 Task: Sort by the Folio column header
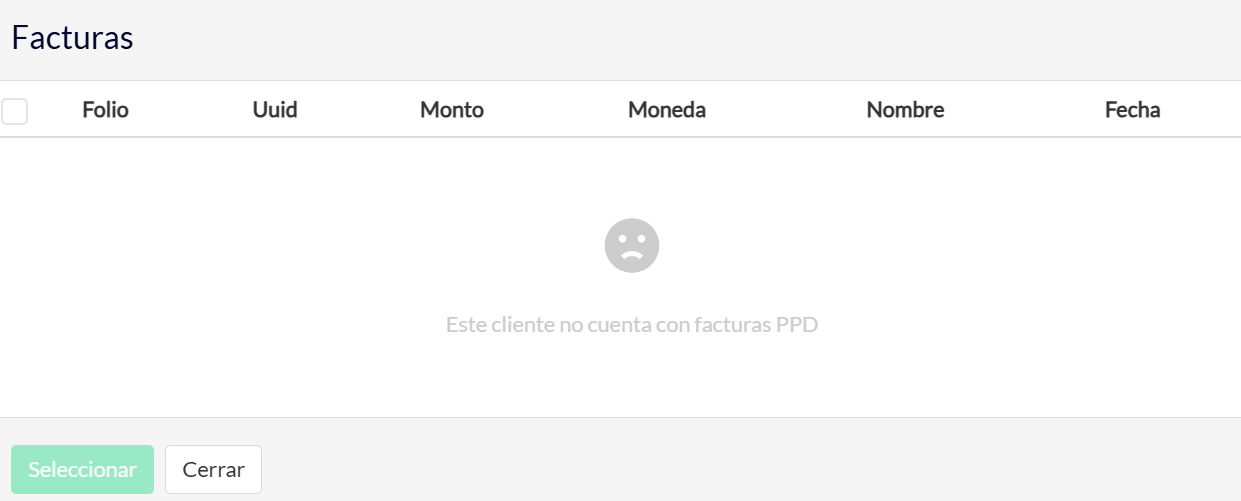(x=105, y=110)
